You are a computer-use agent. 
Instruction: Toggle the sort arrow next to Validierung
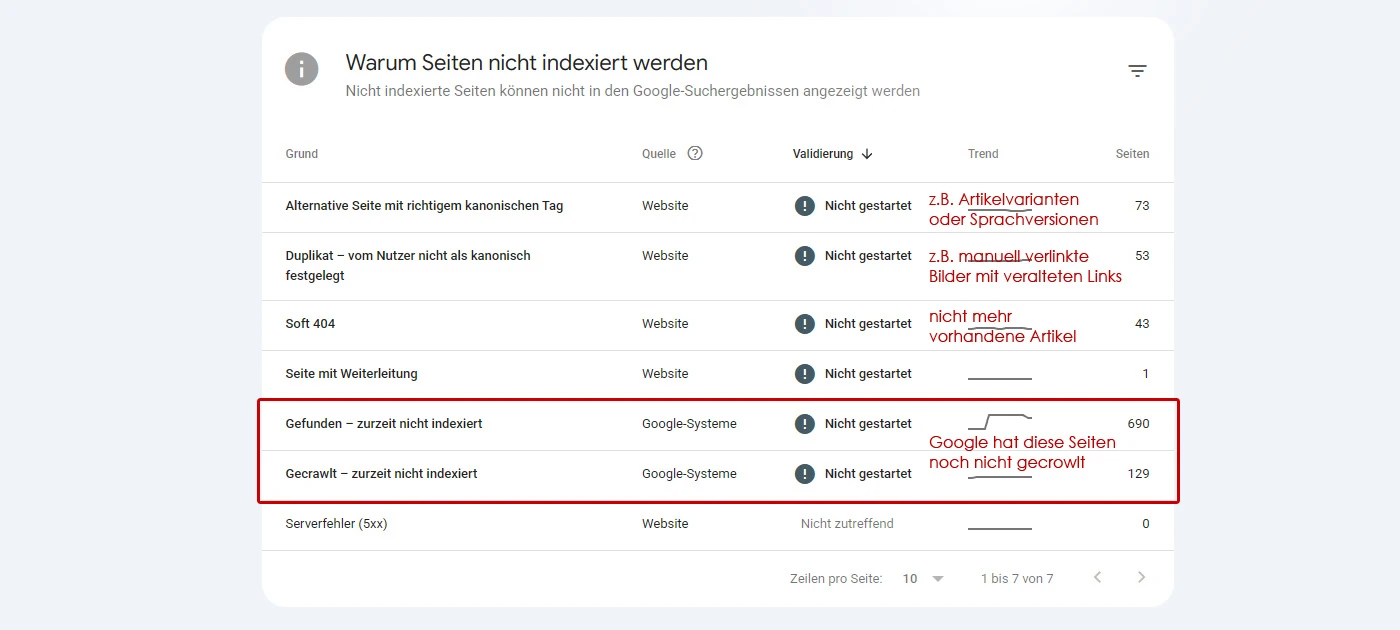(x=867, y=154)
